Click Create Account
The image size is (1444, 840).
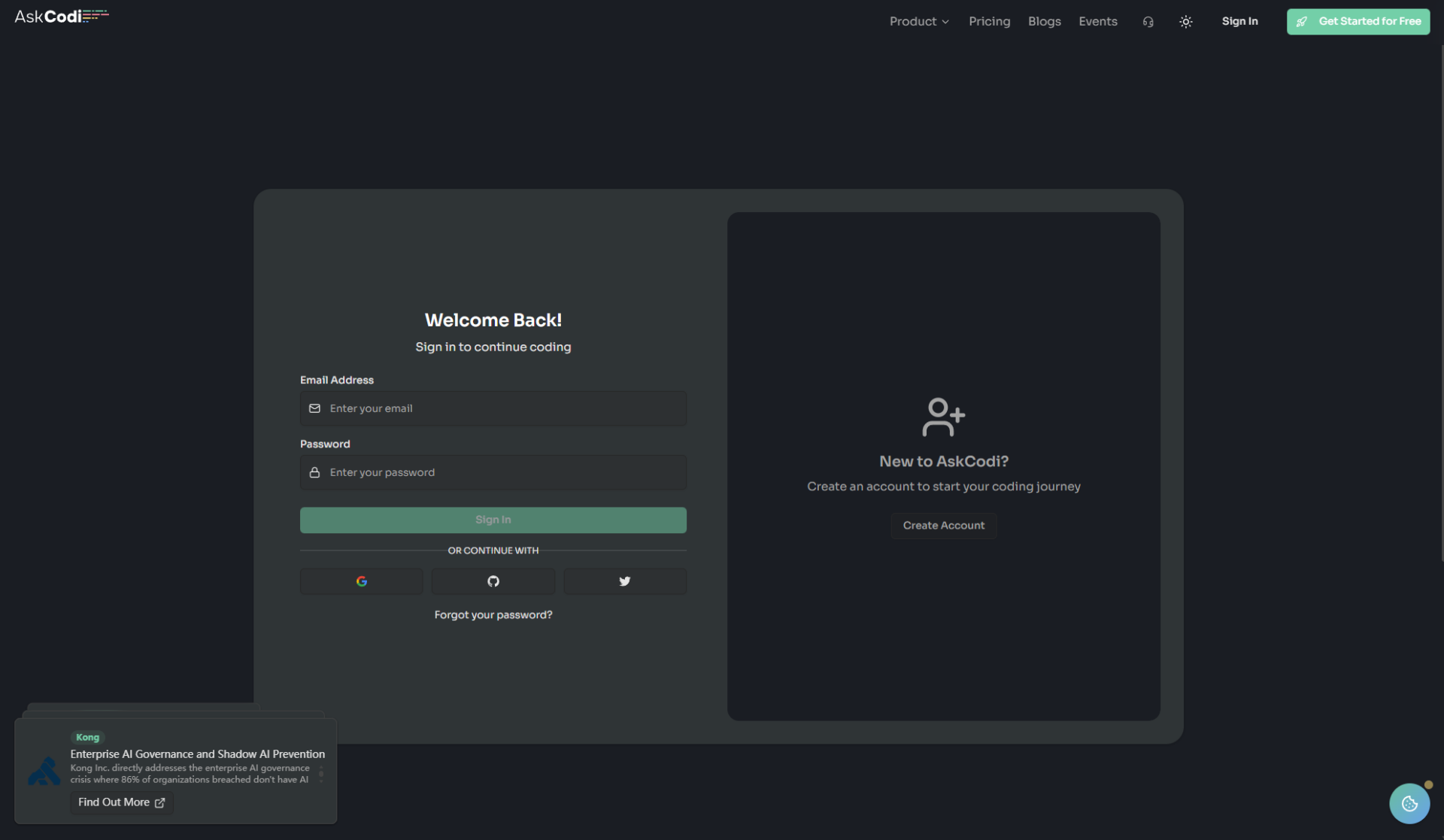(943, 525)
